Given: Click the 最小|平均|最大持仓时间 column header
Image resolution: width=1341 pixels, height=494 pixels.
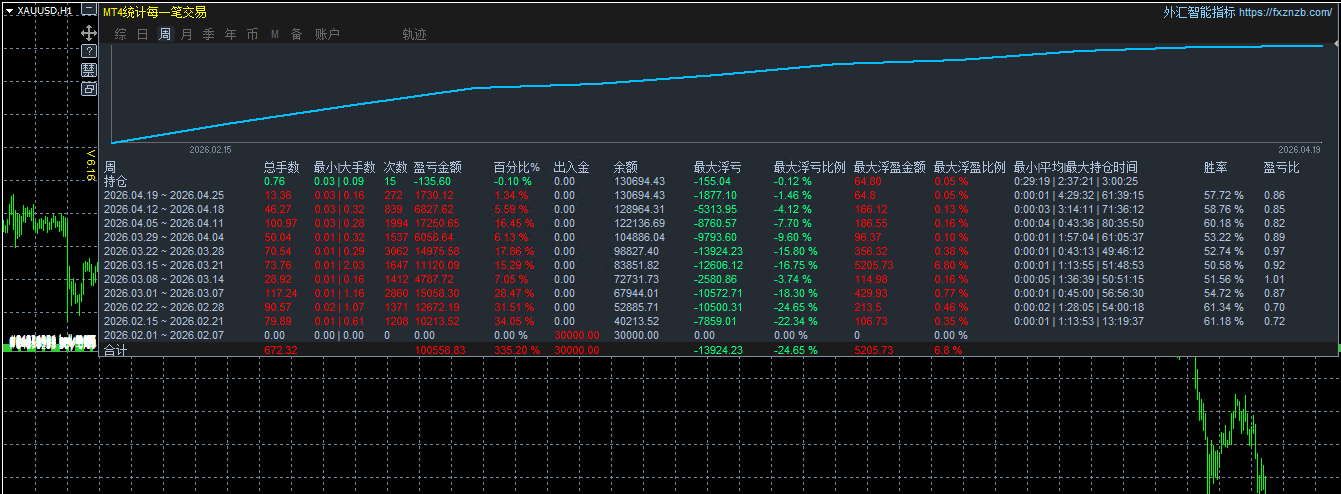Looking at the screenshot, I should (1076, 167).
